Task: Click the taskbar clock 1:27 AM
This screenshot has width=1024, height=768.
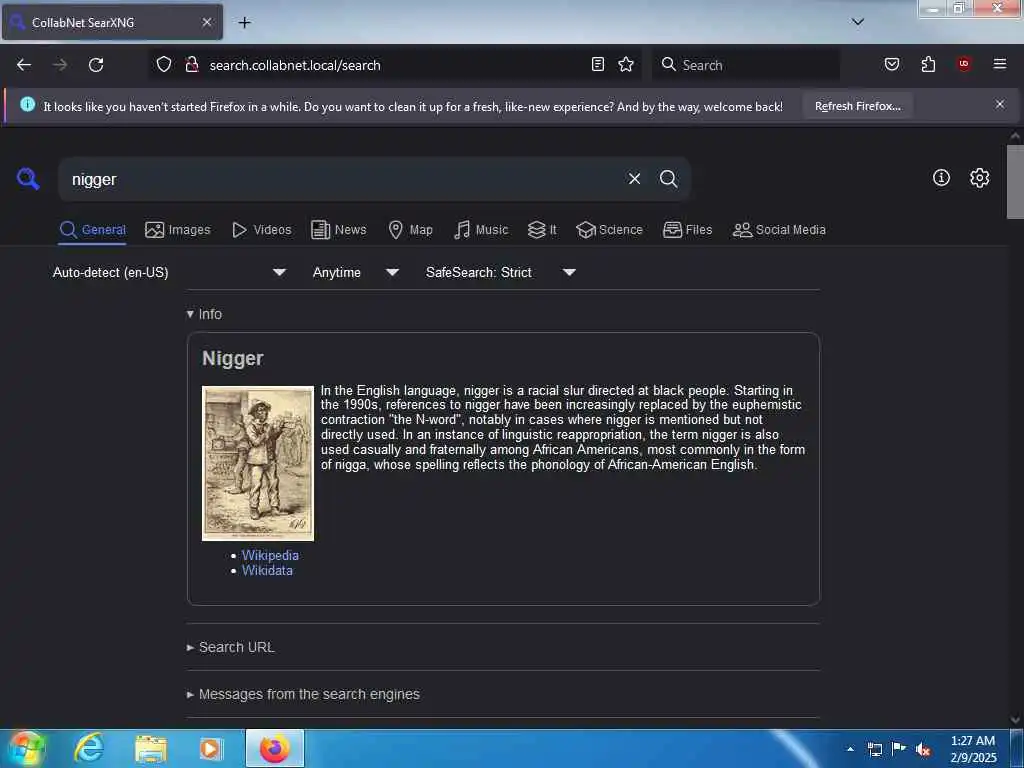Action: 973,749
